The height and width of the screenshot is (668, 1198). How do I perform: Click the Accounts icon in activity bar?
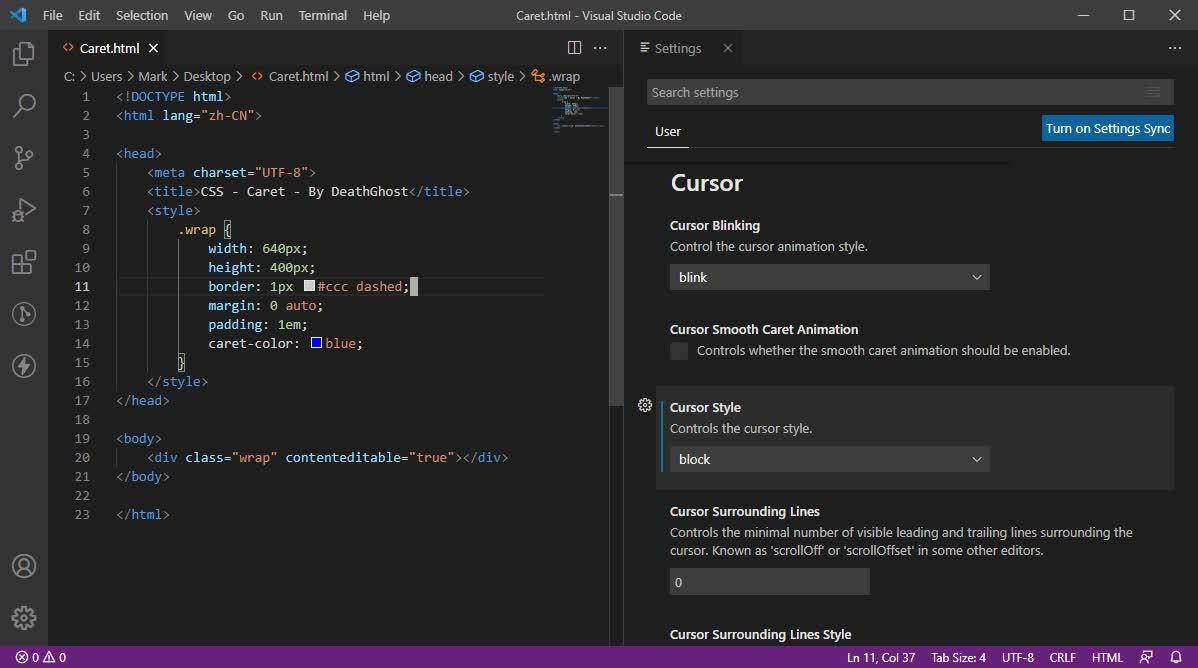(x=24, y=566)
